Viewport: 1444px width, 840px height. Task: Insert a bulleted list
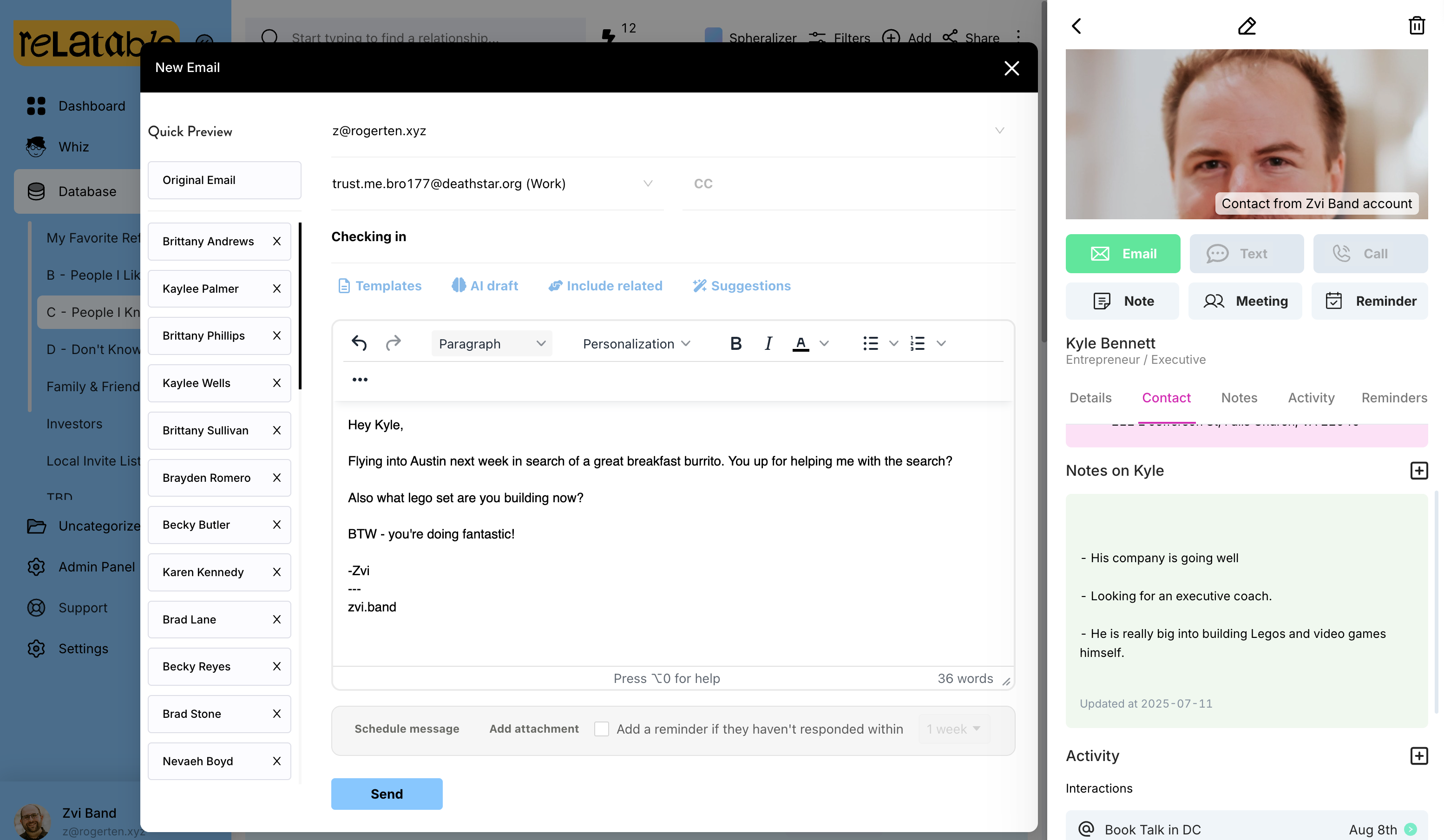(x=870, y=343)
